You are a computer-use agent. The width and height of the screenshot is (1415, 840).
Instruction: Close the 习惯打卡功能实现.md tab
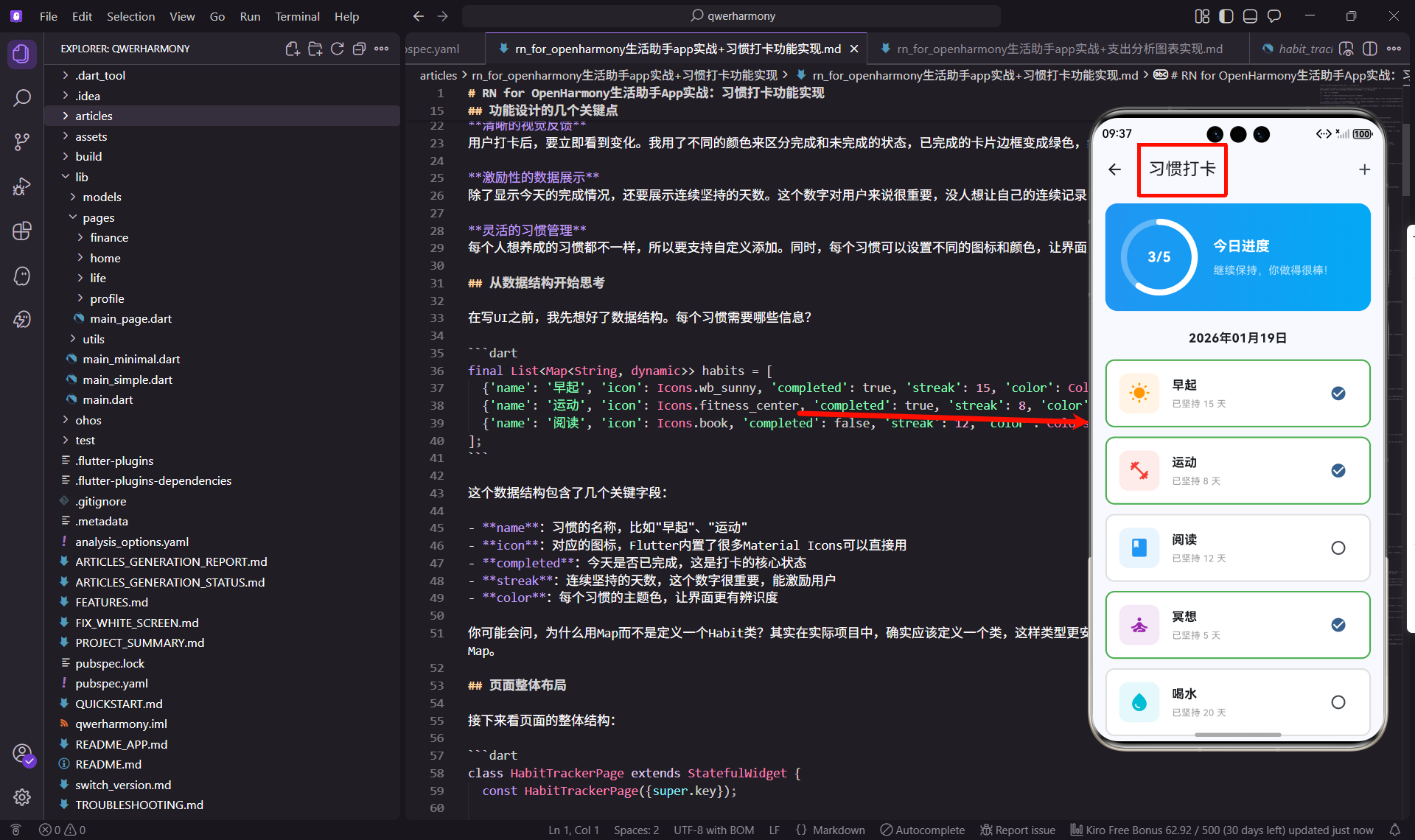tap(854, 49)
